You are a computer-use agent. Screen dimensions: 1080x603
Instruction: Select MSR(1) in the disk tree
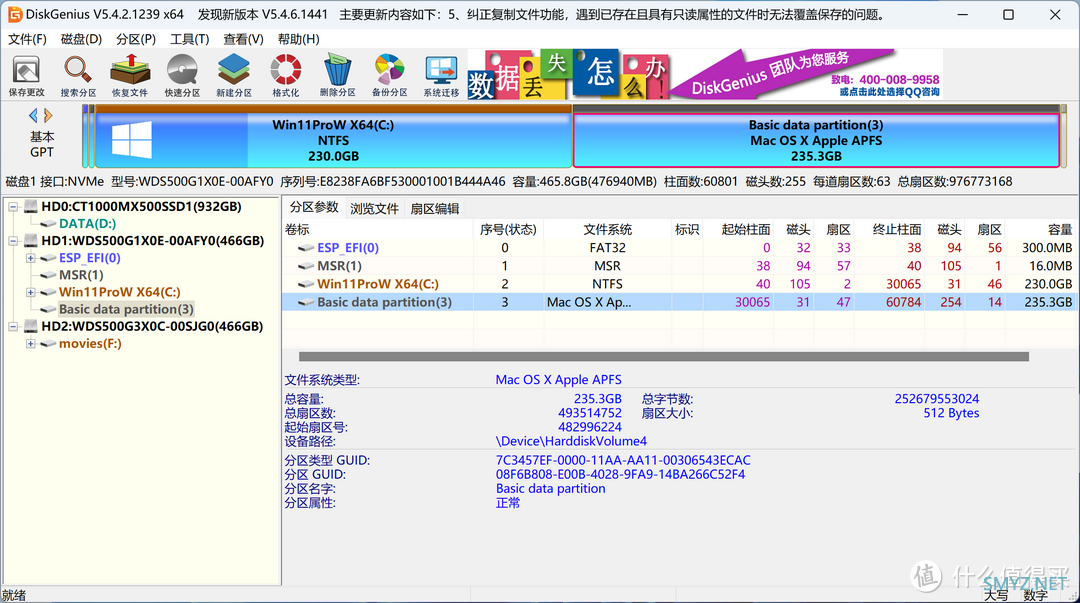pyautogui.click(x=81, y=275)
